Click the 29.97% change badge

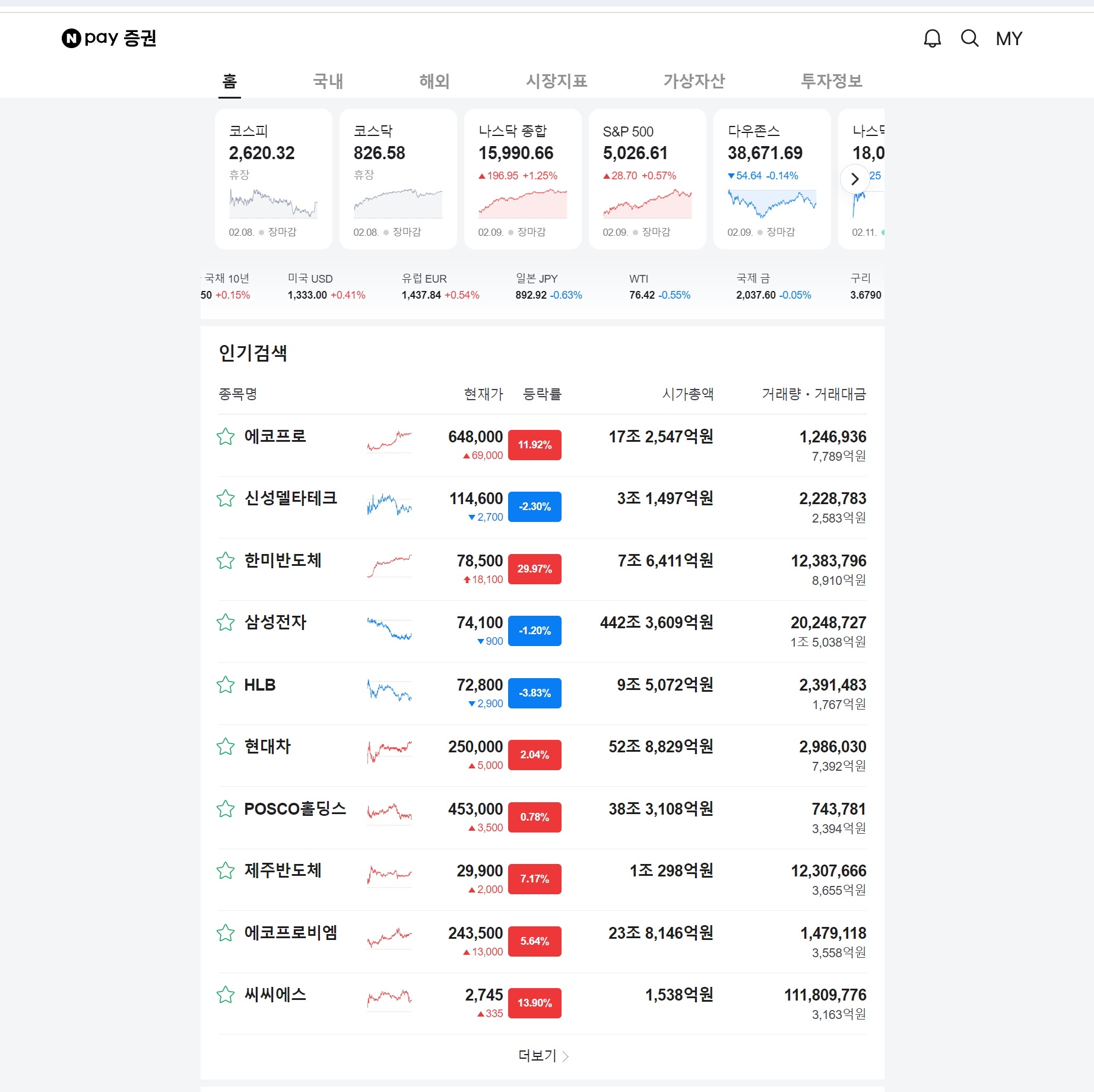pyautogui.click(x=535, y=569)
